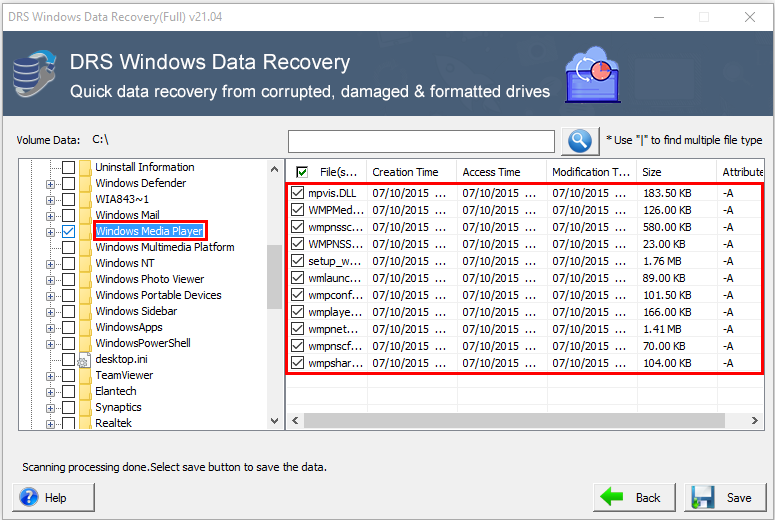
Task: Select the Windows Multimedia Platform folder
Action: (x=165, y=247)
